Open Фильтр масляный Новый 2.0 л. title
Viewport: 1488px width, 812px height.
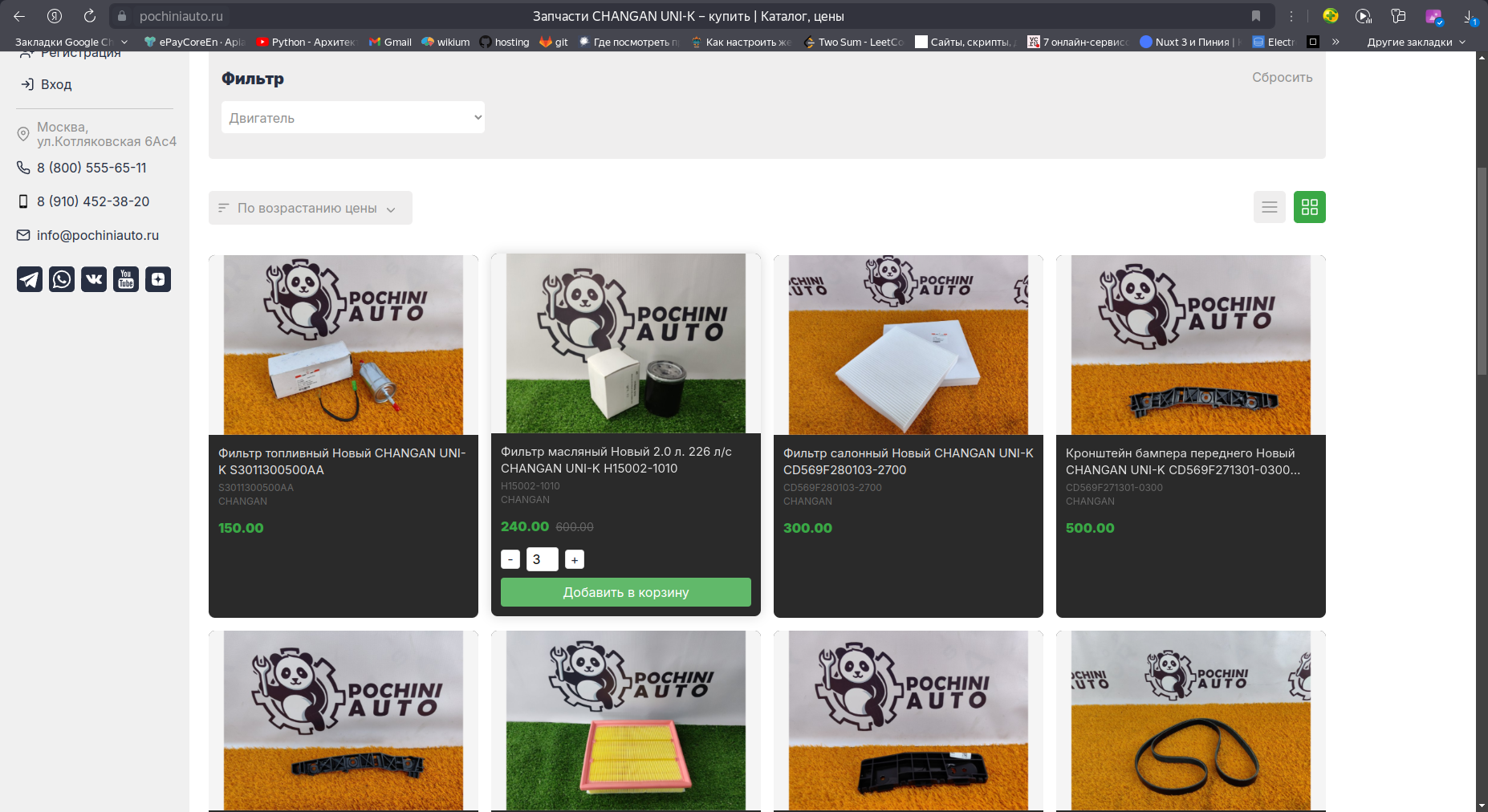pos(616,460)
